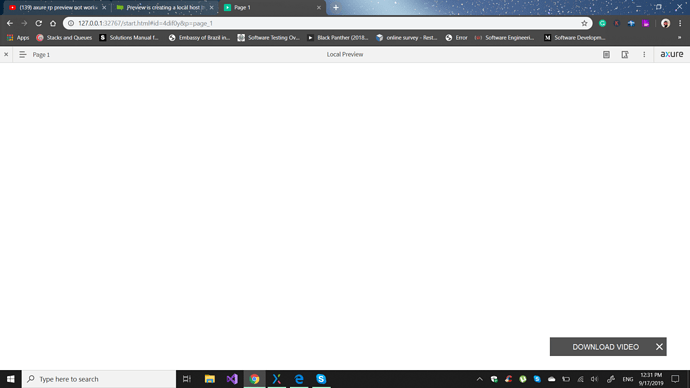This screenshot has height=388, width=690.
Task: Open OneDrive cloud tray icon
Action: tap(551, 379)
